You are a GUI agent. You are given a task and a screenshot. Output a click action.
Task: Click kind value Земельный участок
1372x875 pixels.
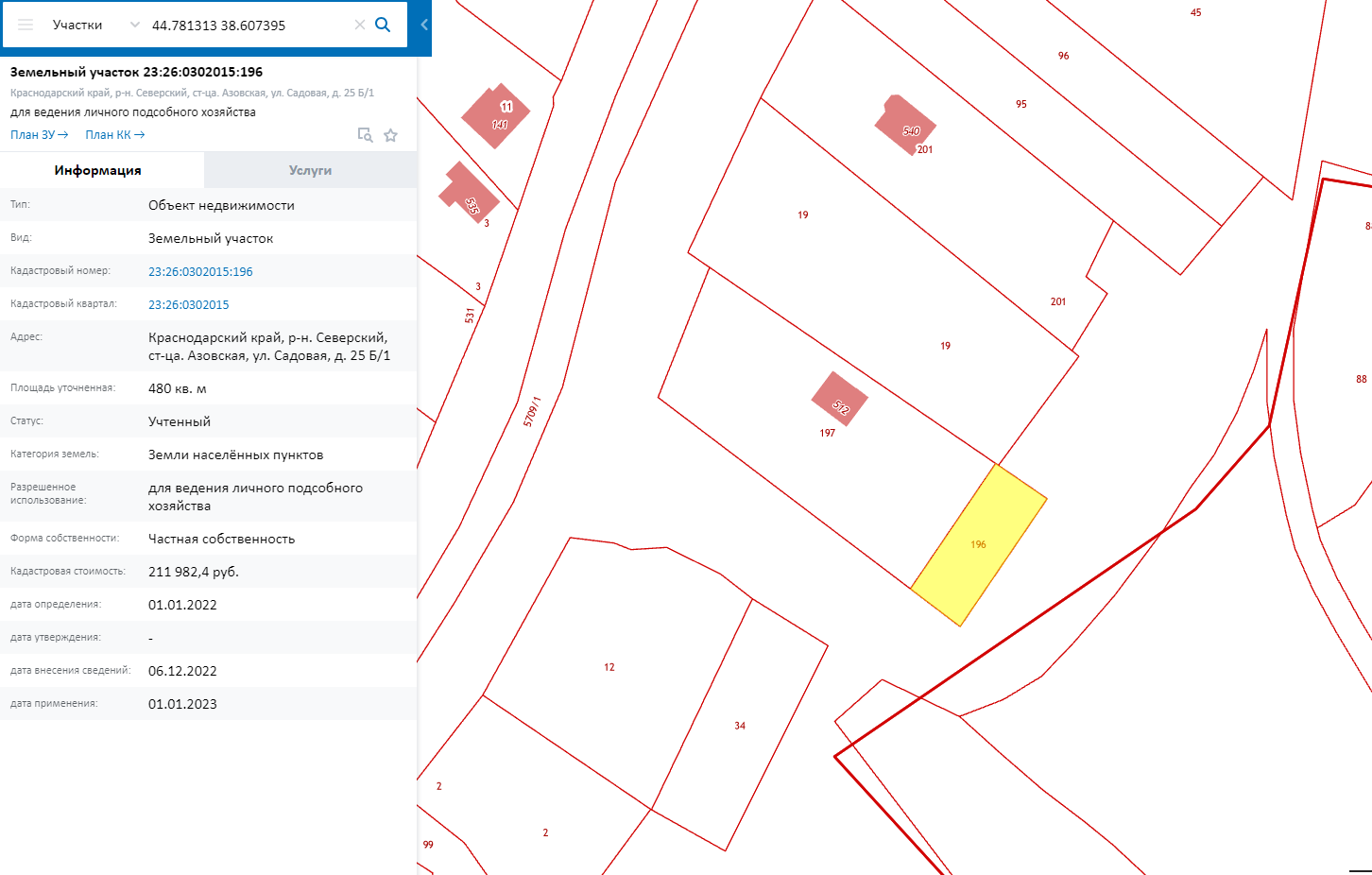click(x=211, y=238)
